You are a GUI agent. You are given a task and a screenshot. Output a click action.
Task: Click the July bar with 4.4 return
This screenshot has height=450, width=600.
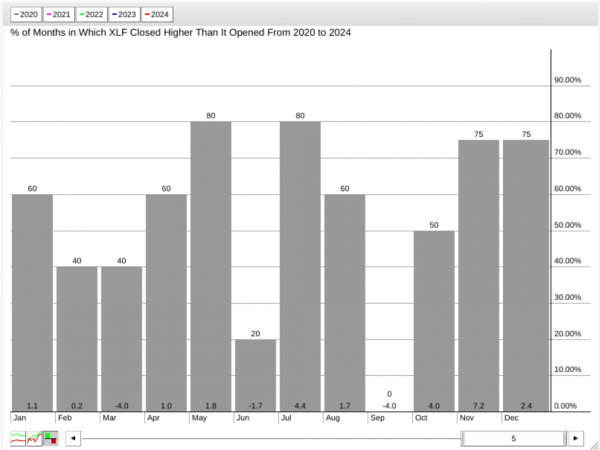(x=300, y=266)
